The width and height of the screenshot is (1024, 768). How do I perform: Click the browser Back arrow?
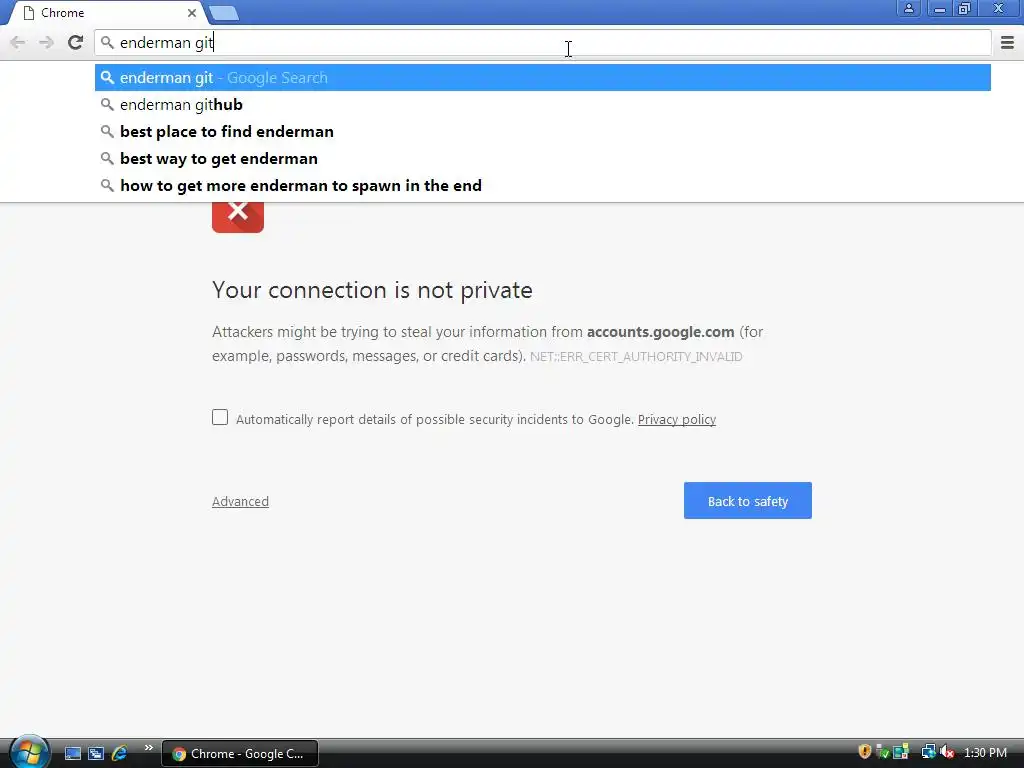click(x=18, y=42)
